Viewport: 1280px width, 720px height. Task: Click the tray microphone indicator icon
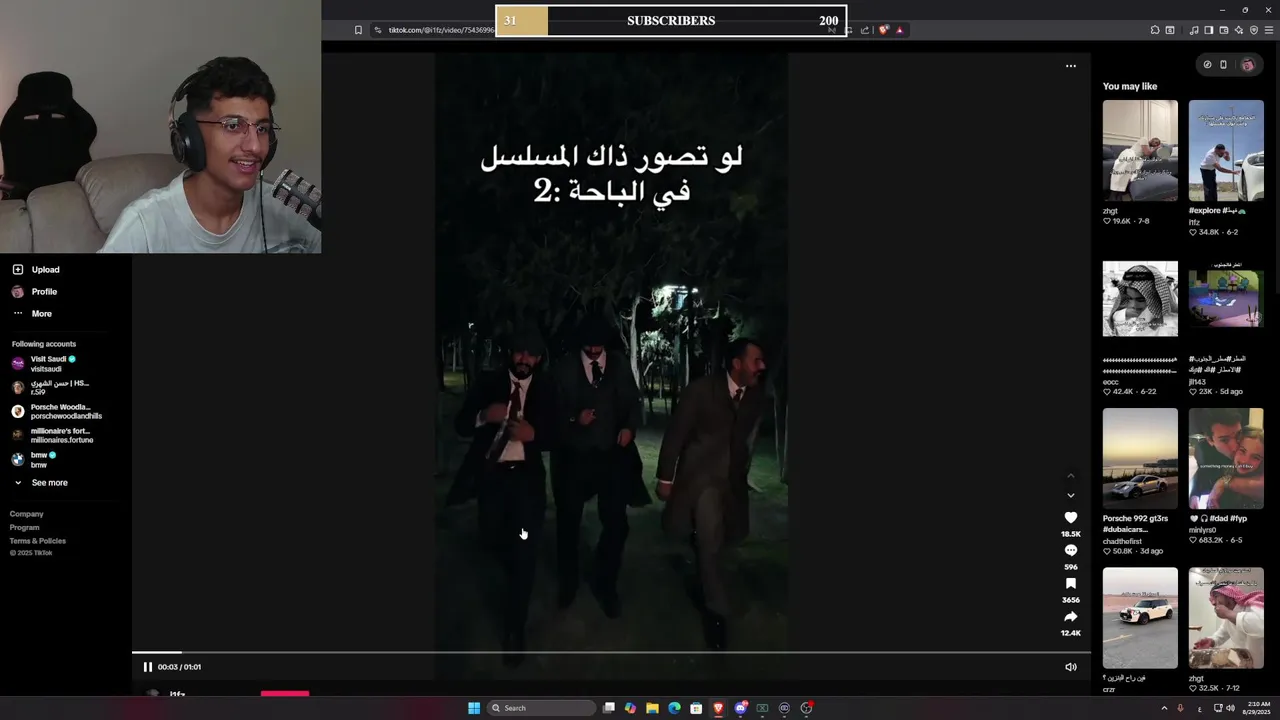(x=1180, y=708)
